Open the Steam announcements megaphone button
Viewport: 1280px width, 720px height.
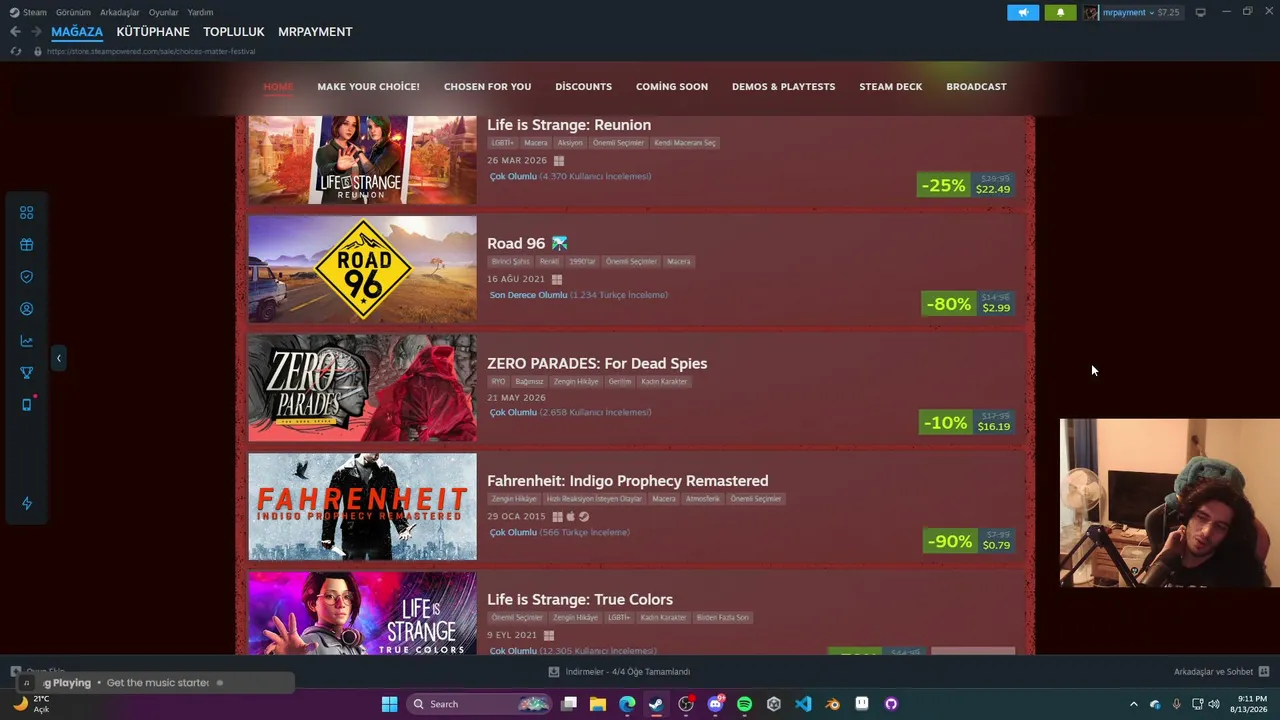click(x=1023, y=12)
